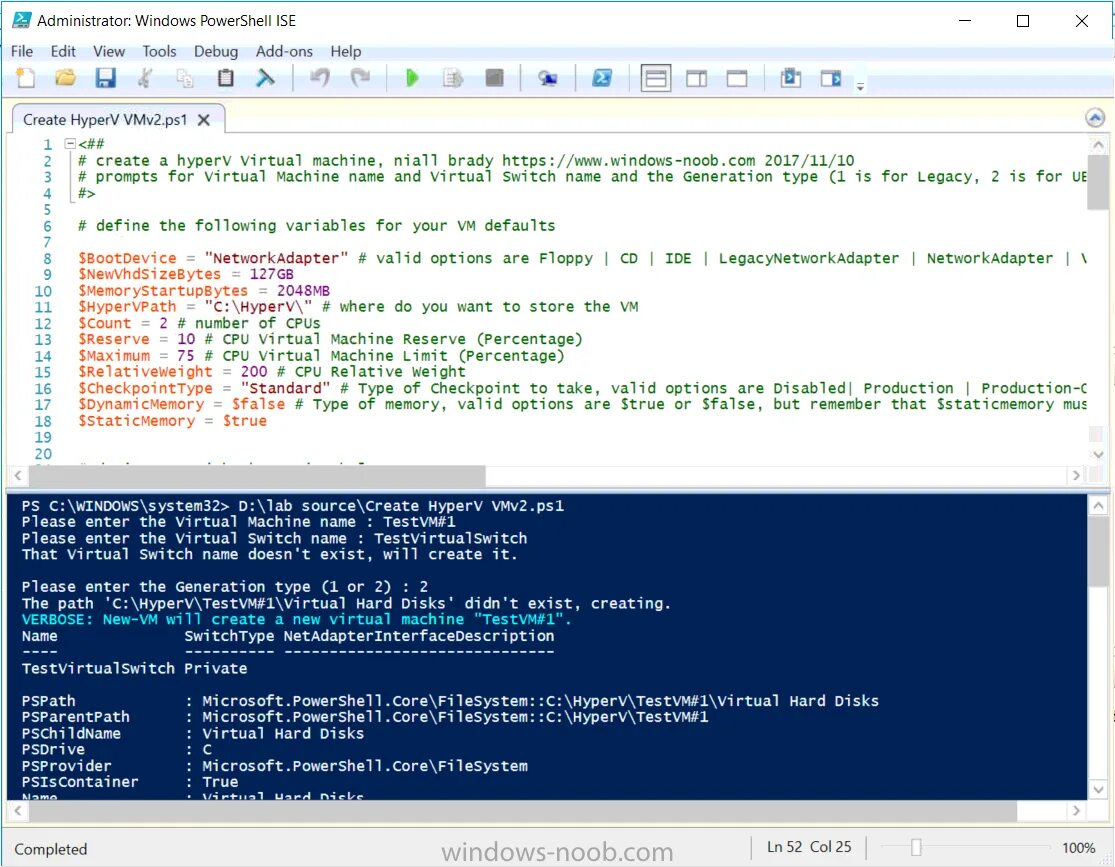Click the VERBOSE: New-VM output line
Image resolution: width=1115 pixels, height=867 pixels.
click(297, 619)
